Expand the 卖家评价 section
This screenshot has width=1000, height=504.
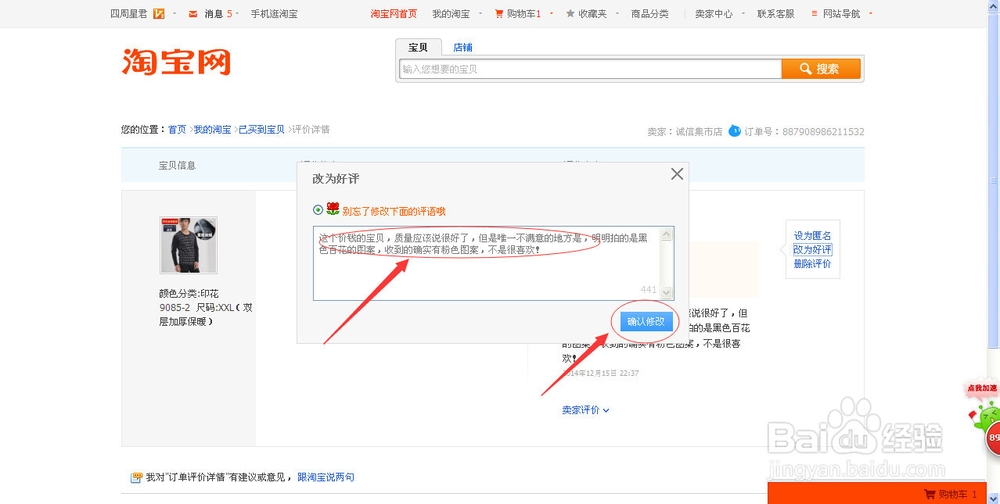pos(585,410)
